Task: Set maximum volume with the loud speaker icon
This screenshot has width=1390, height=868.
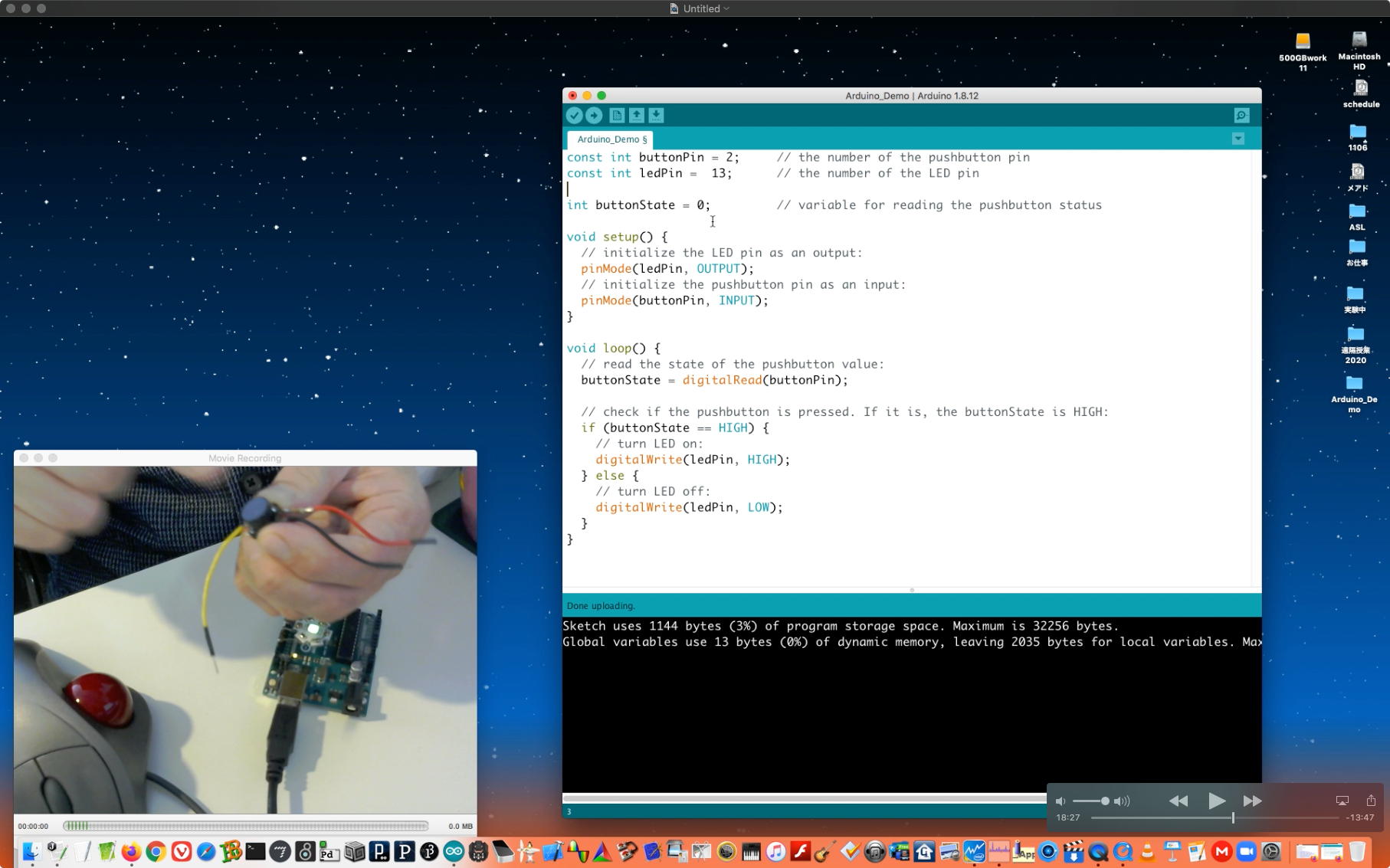Action: coord(1122,801)
